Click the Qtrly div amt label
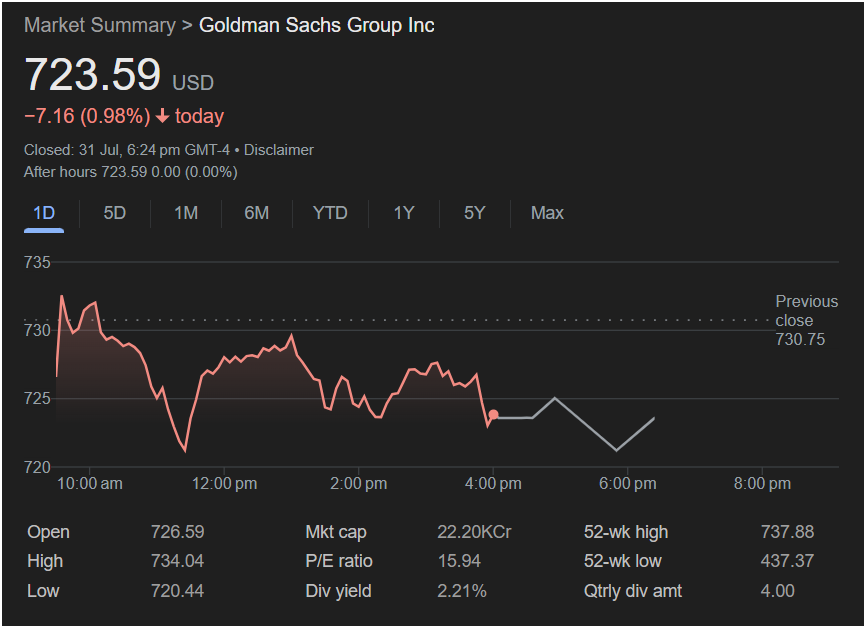Screen dimensions: 866x628 click(x=633, y=591)
